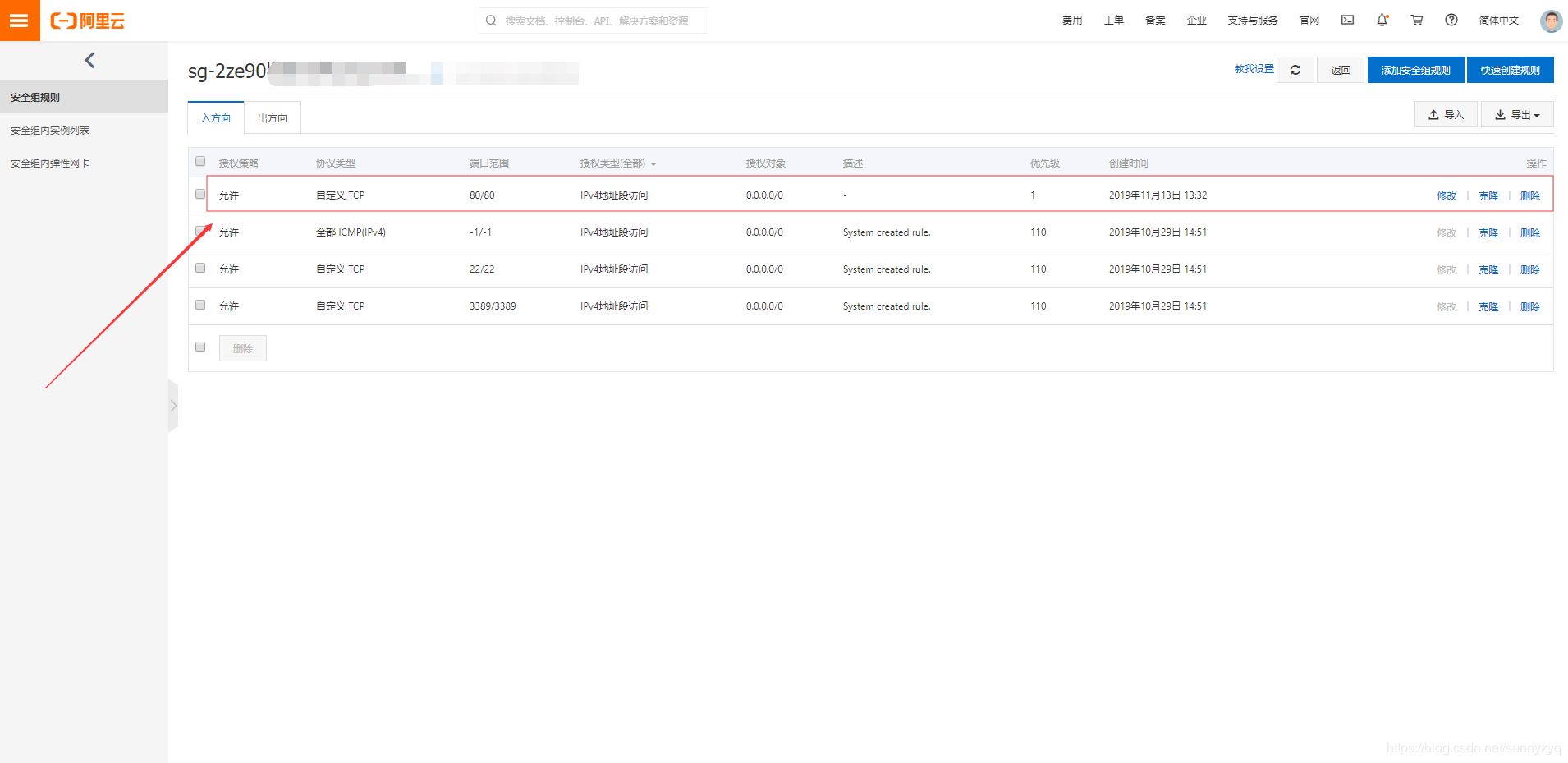This screenshot has width=1568, height=763.
Task: Open the notification bell
Action: coord(1382,21)
